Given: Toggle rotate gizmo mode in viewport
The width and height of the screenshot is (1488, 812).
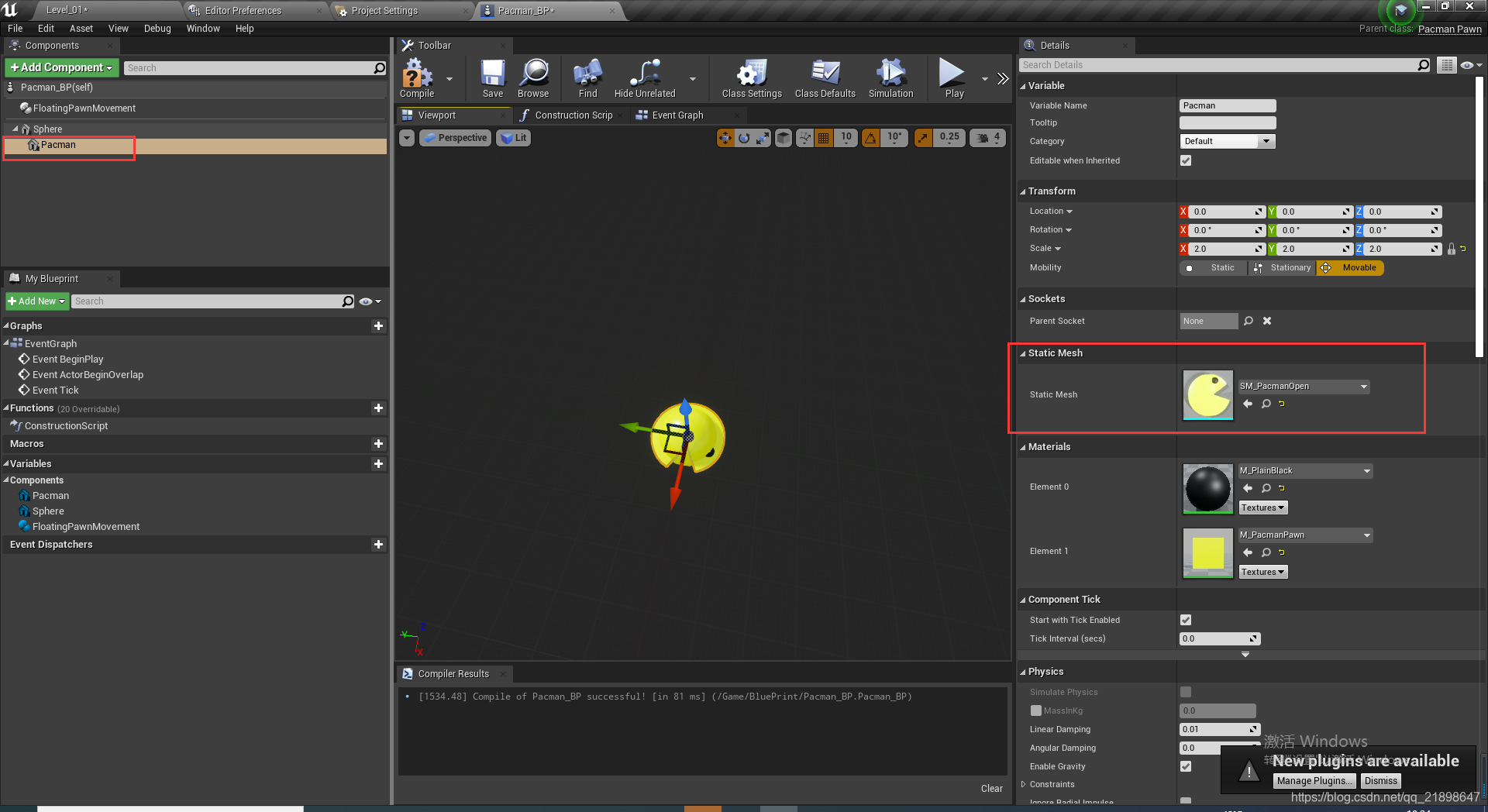Looking at the screenshot, I should coord(744,138).
